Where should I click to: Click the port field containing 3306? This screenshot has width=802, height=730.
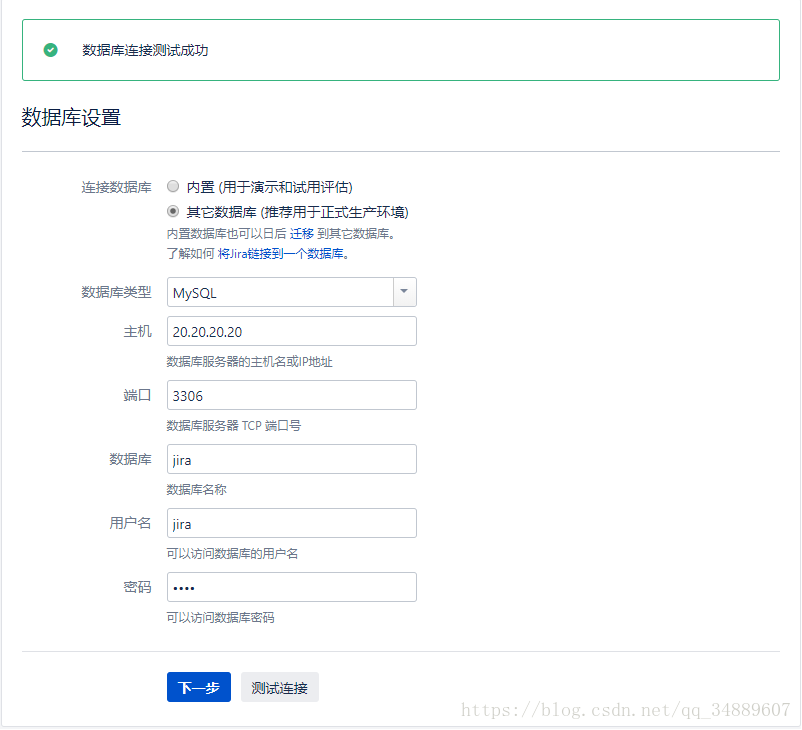(x=292, y=395)
